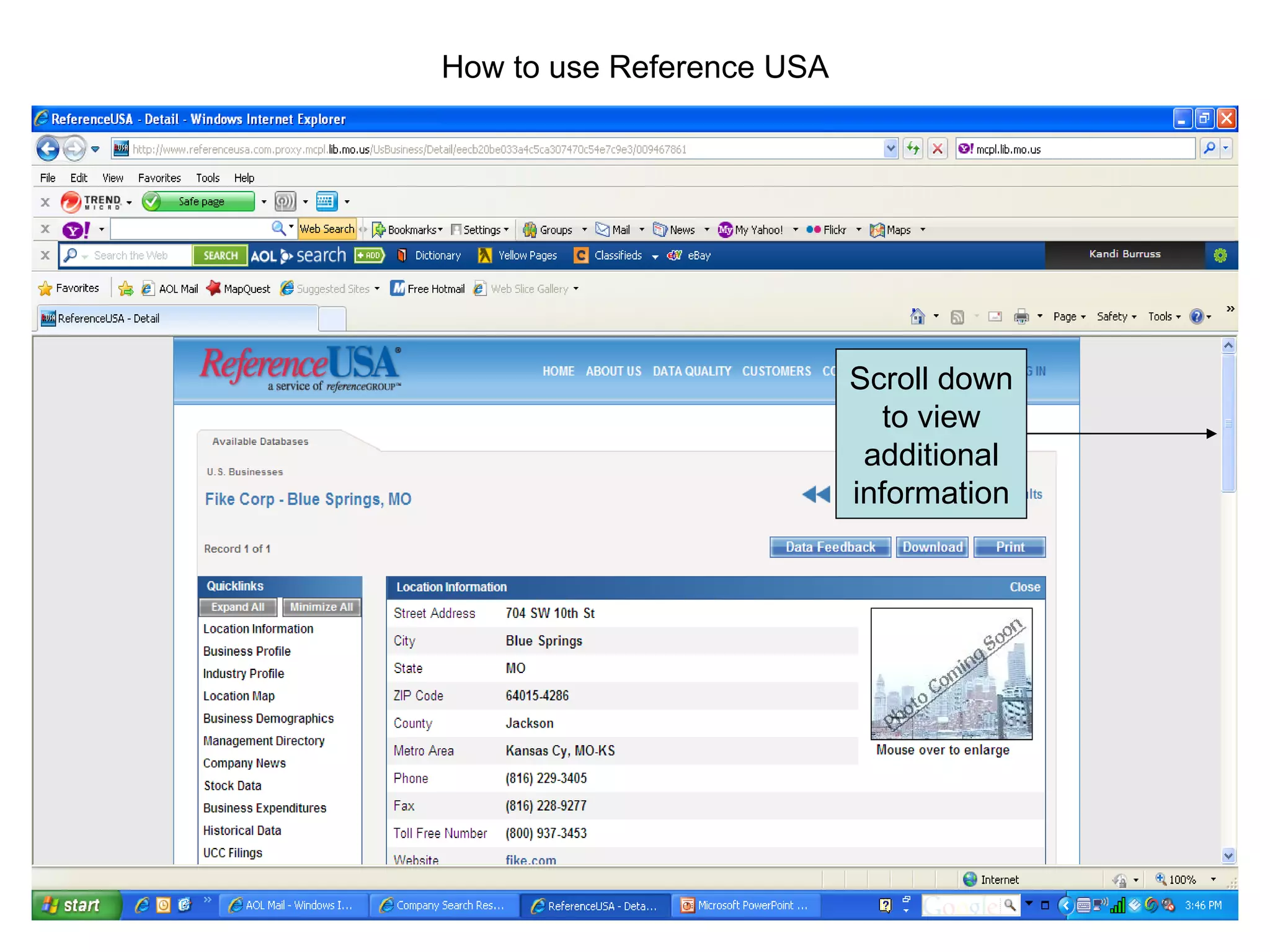Click the Favorites star icon

(x=45, y=289)
